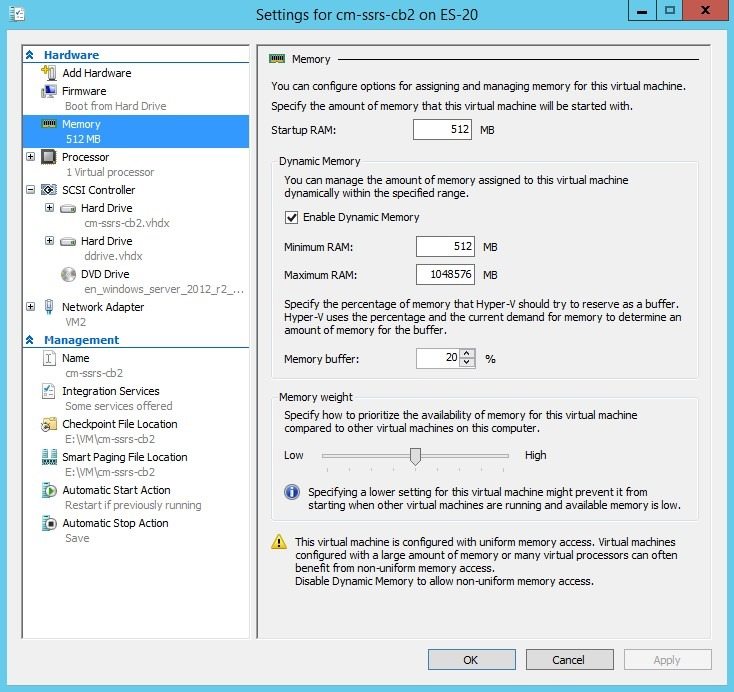
Task: Maximize the settings window
Action: [x=669, y=10]
